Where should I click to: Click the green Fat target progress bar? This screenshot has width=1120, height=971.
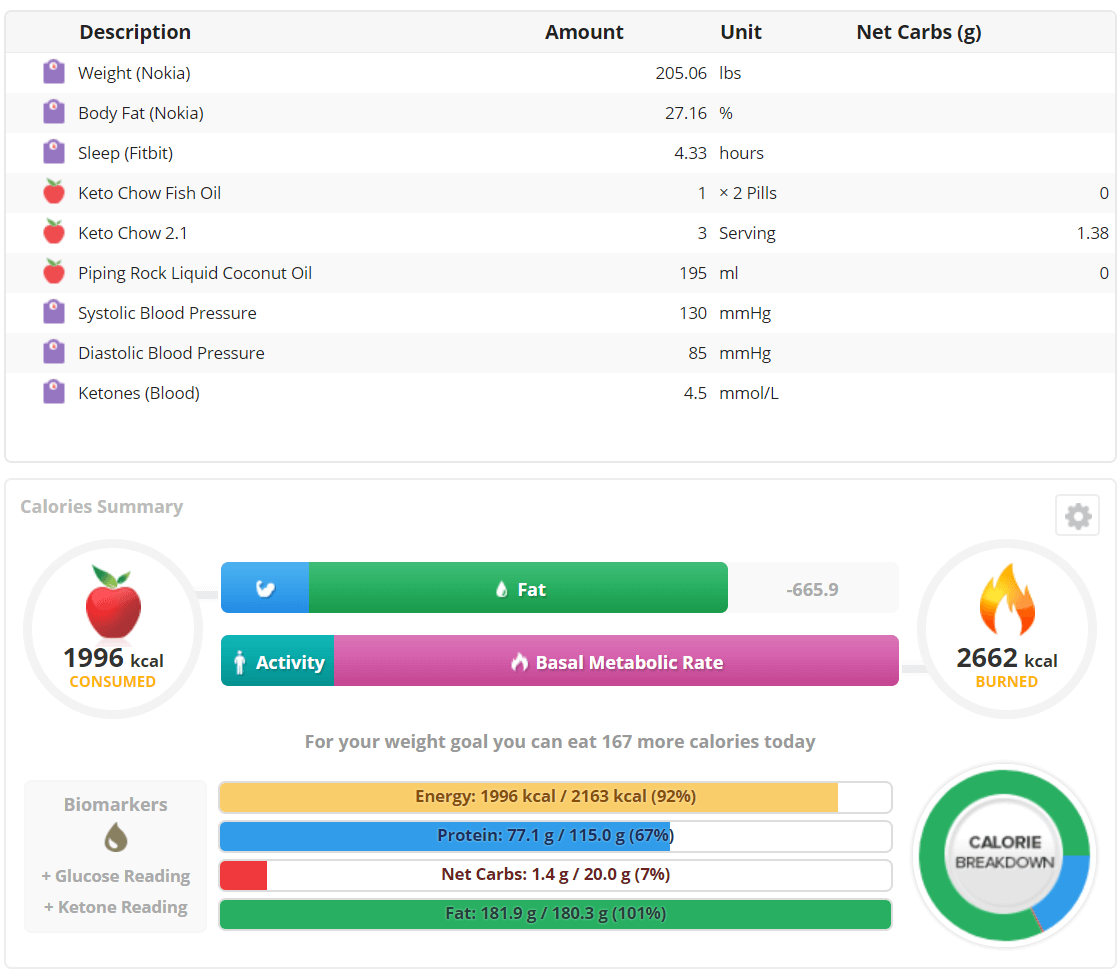point(556,914)
